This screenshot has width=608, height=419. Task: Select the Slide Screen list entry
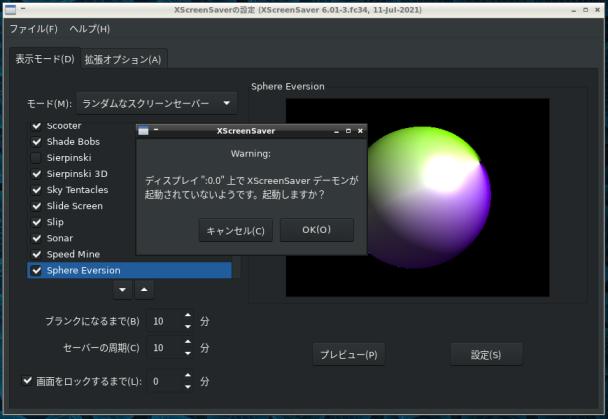75,206
